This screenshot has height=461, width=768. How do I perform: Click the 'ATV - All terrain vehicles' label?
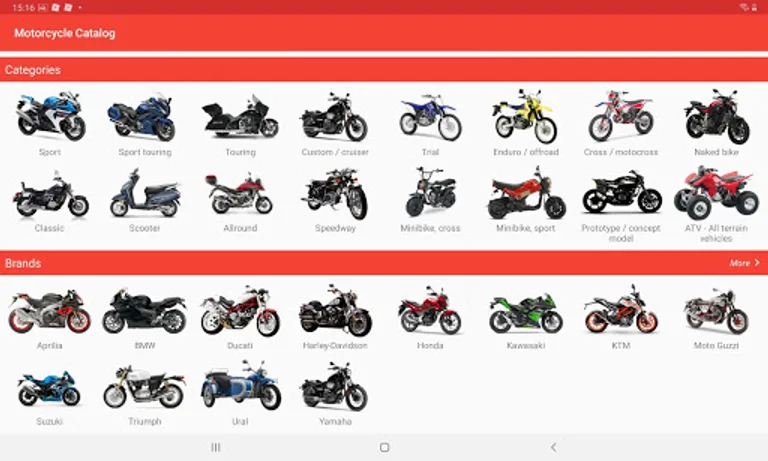pos(716,233)
